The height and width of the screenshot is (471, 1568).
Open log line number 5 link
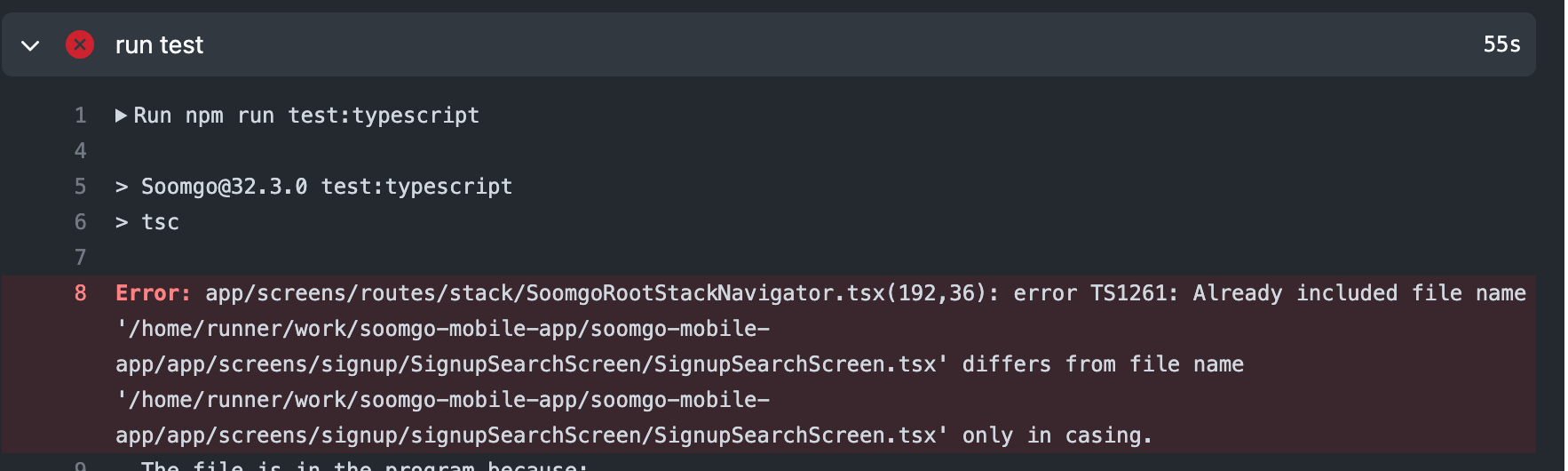tap(81, 187)
